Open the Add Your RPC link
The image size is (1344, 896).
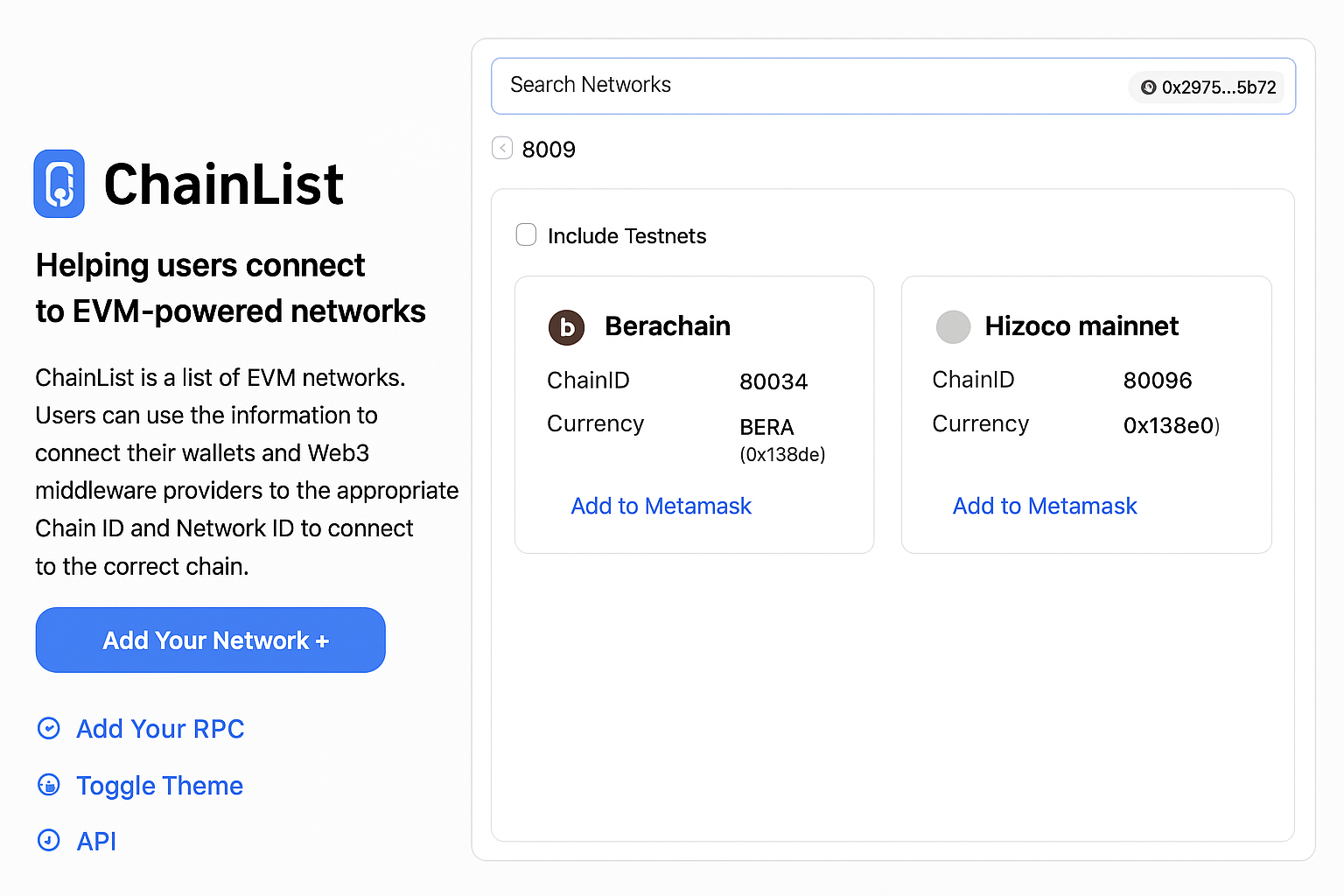pyautogui.click(x=160, y=728)
